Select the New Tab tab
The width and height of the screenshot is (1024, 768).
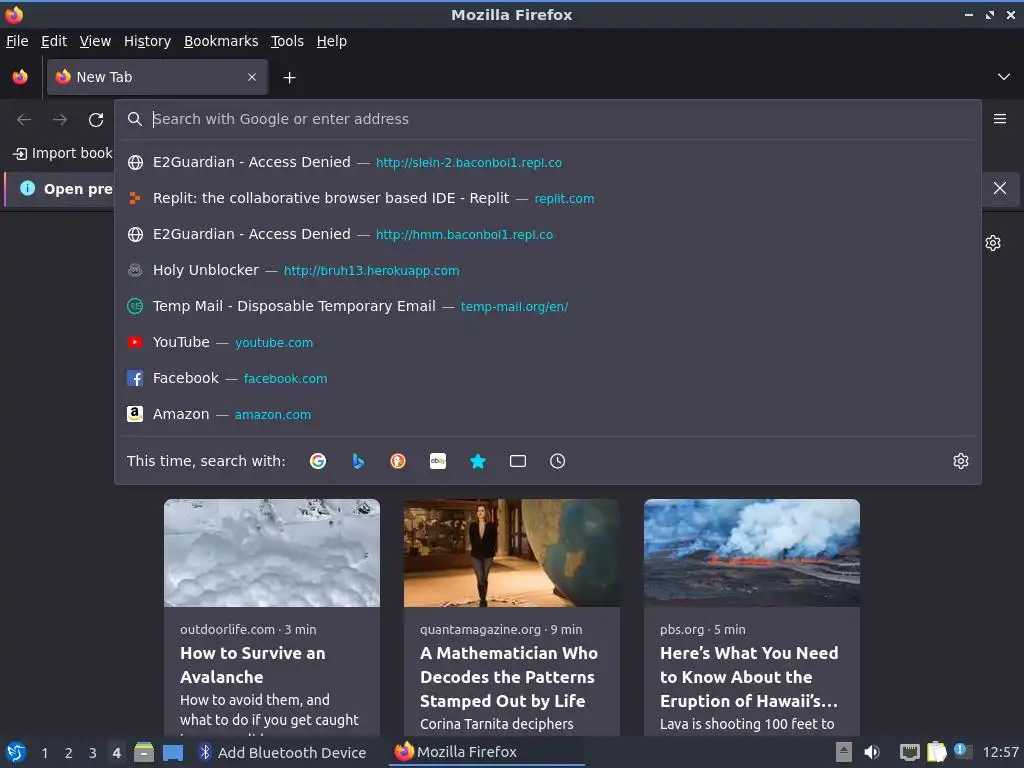click(157, 77)
